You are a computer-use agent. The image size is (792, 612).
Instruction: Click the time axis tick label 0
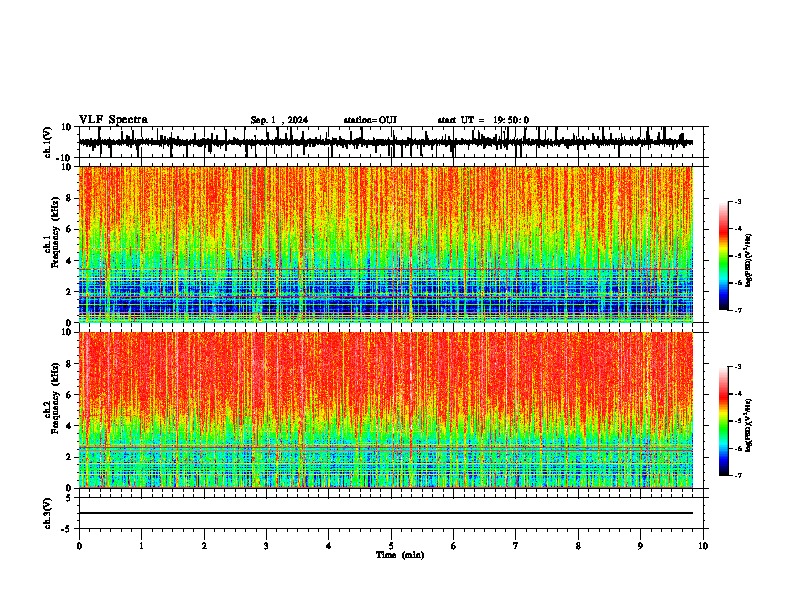click(79, 546)
